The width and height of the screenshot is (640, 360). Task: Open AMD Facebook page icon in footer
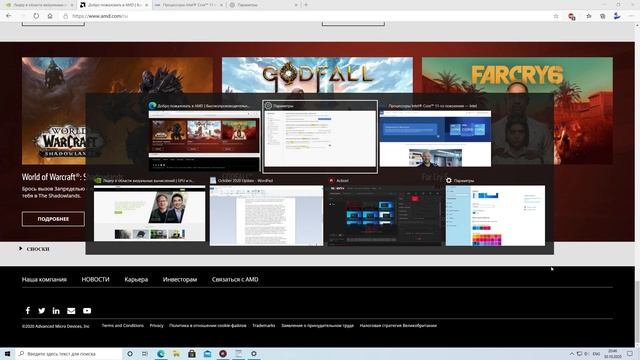[x=28, y=311]
